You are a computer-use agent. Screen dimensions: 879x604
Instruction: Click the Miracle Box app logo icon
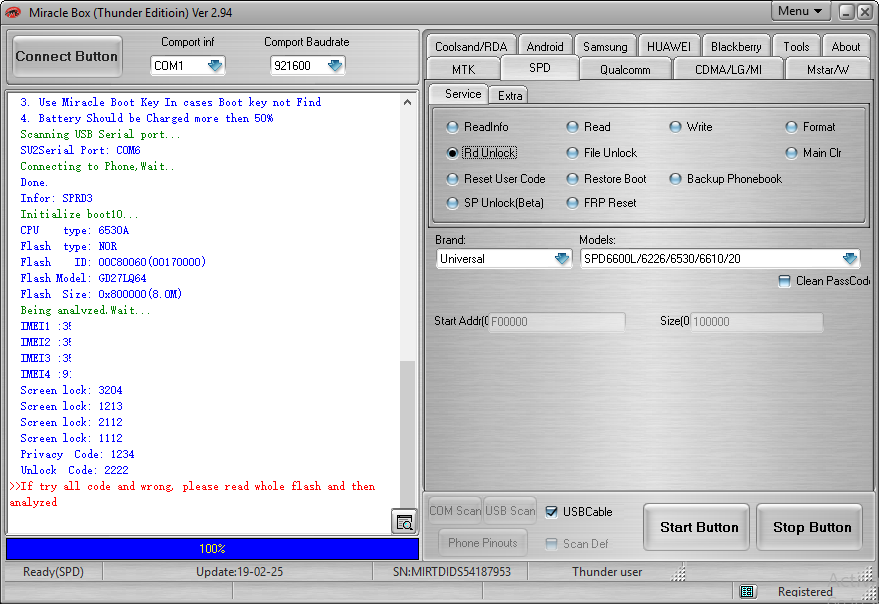(x=12, y=12)
